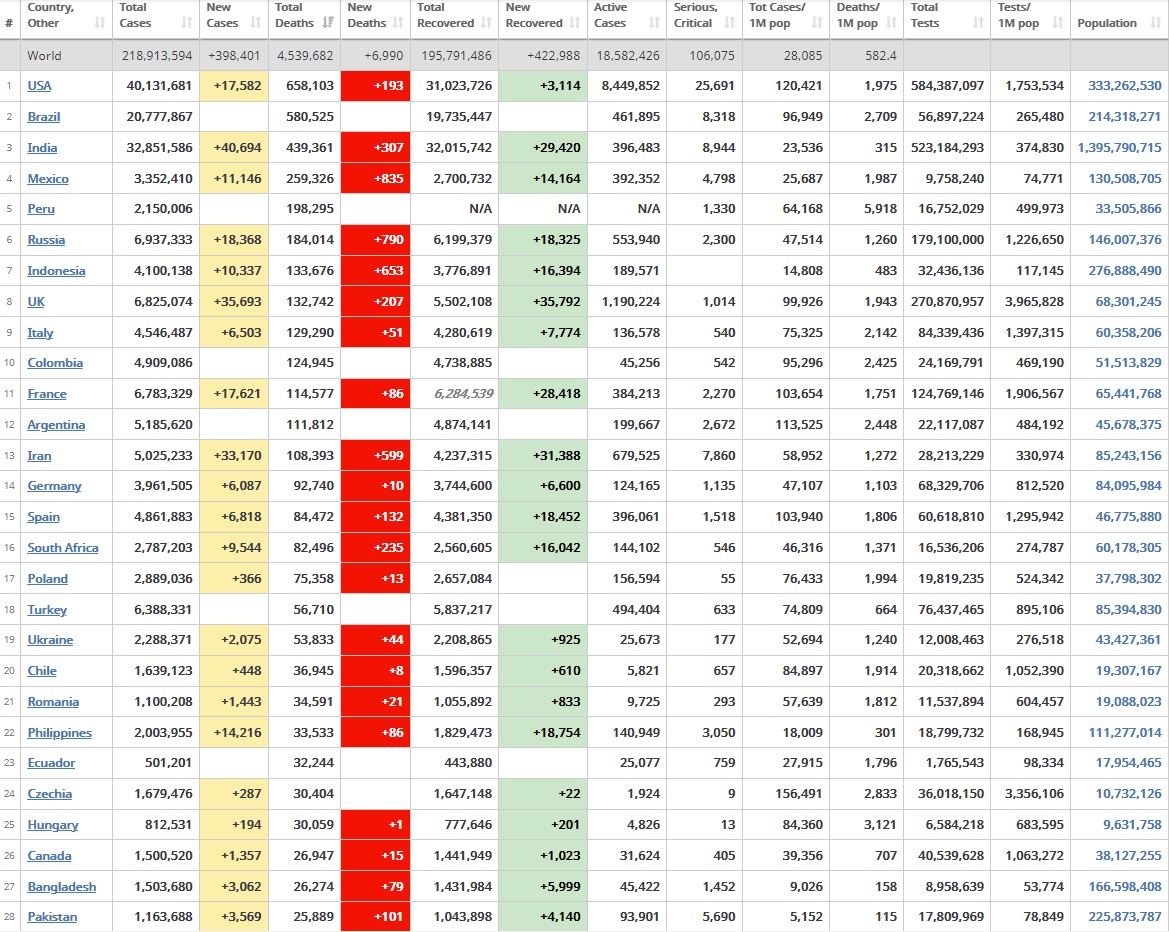
Task: Select World new recovered +422,988
Action: click(x=553, y=56)
